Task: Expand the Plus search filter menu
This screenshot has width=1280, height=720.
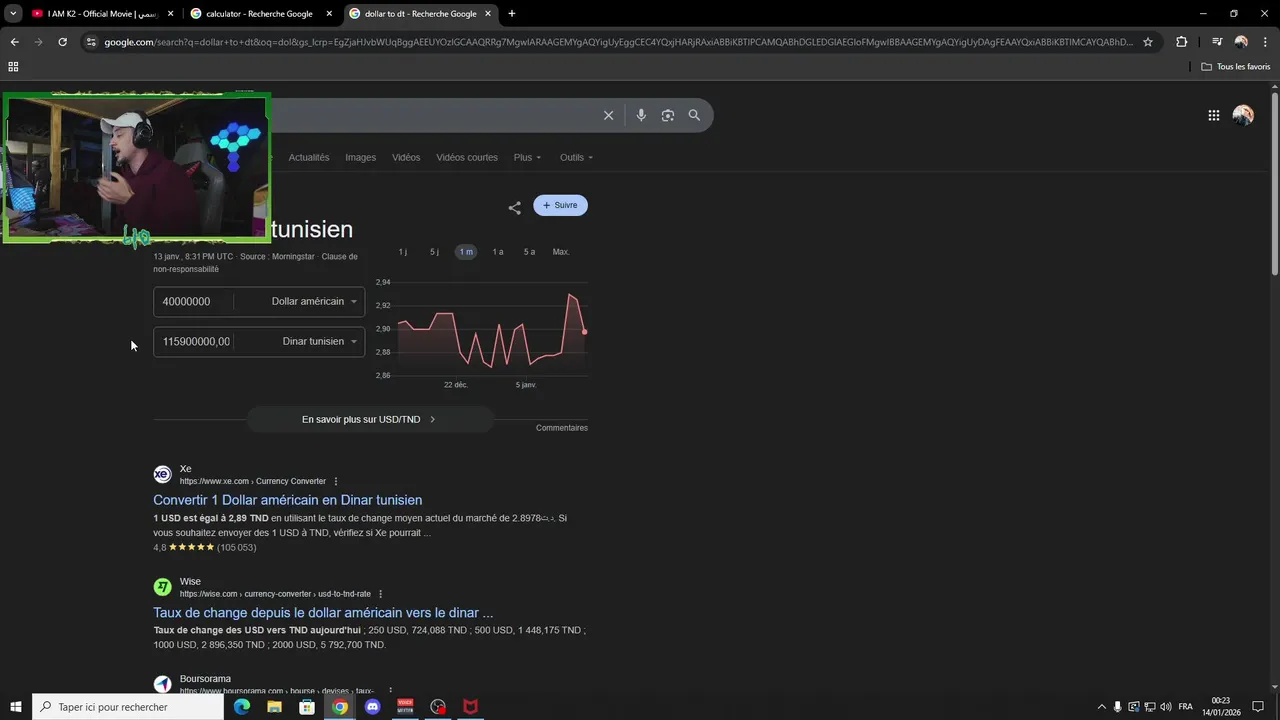Action: click(527, 158)
